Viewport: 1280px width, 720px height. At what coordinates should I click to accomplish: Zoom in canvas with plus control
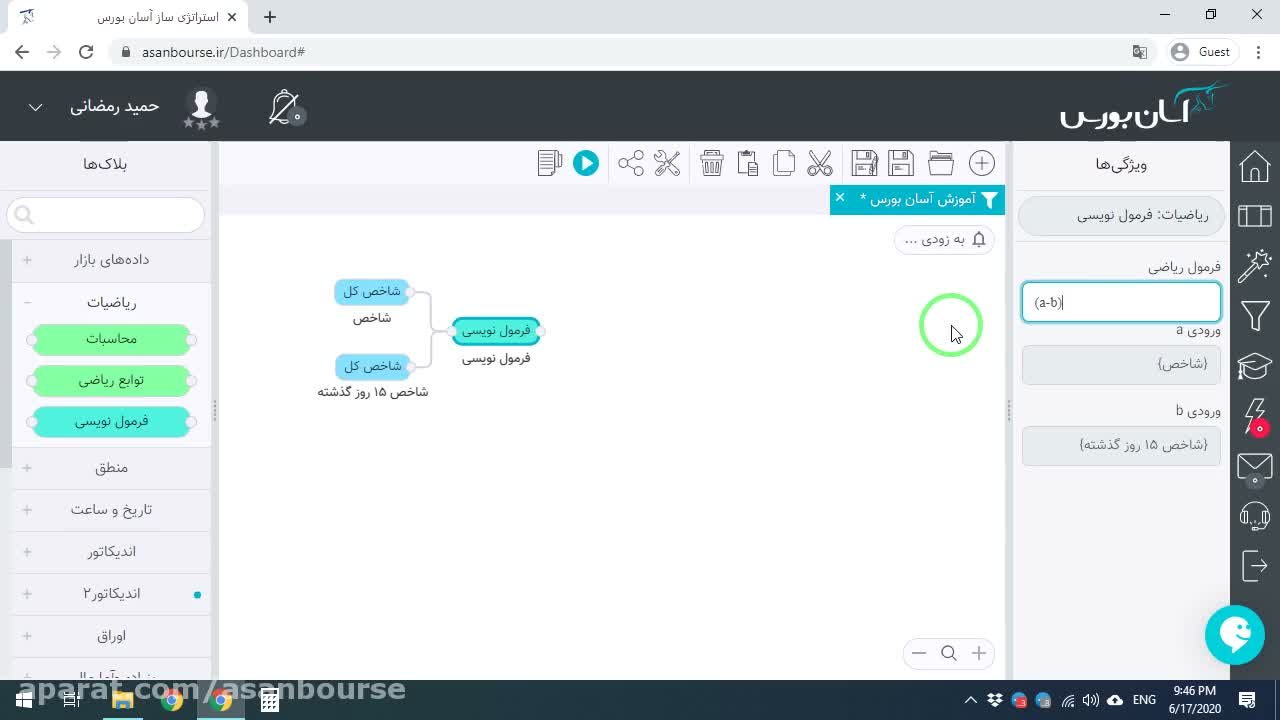(979, 653)
